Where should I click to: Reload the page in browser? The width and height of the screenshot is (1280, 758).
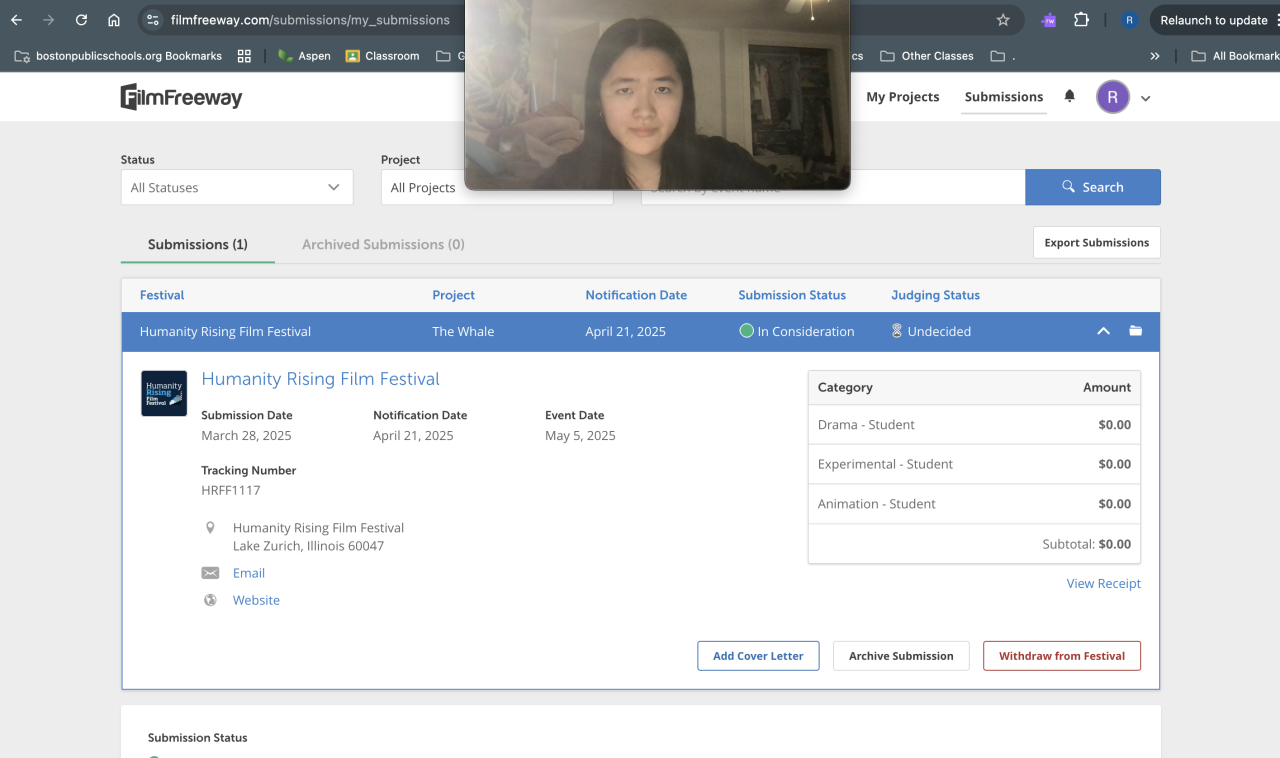click(81, 20)
